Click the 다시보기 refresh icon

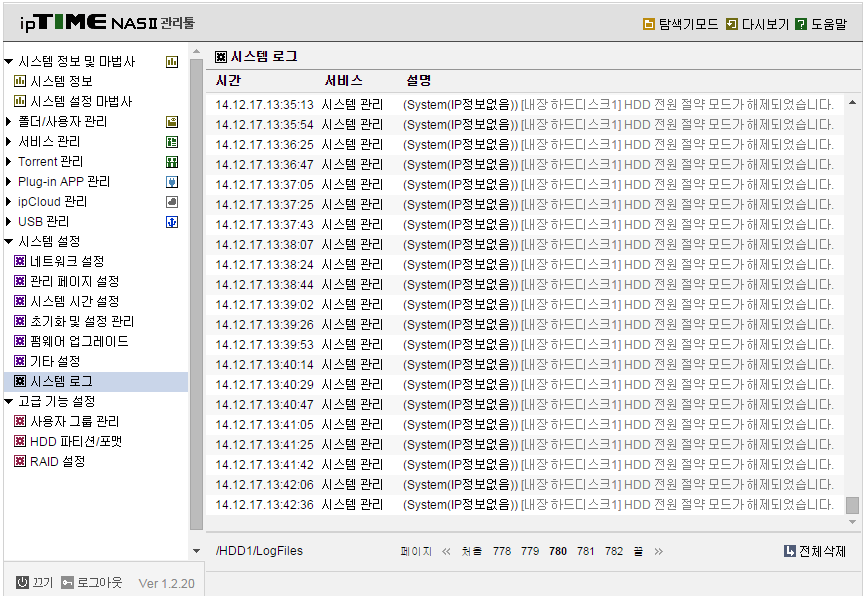tap(731, 24)
